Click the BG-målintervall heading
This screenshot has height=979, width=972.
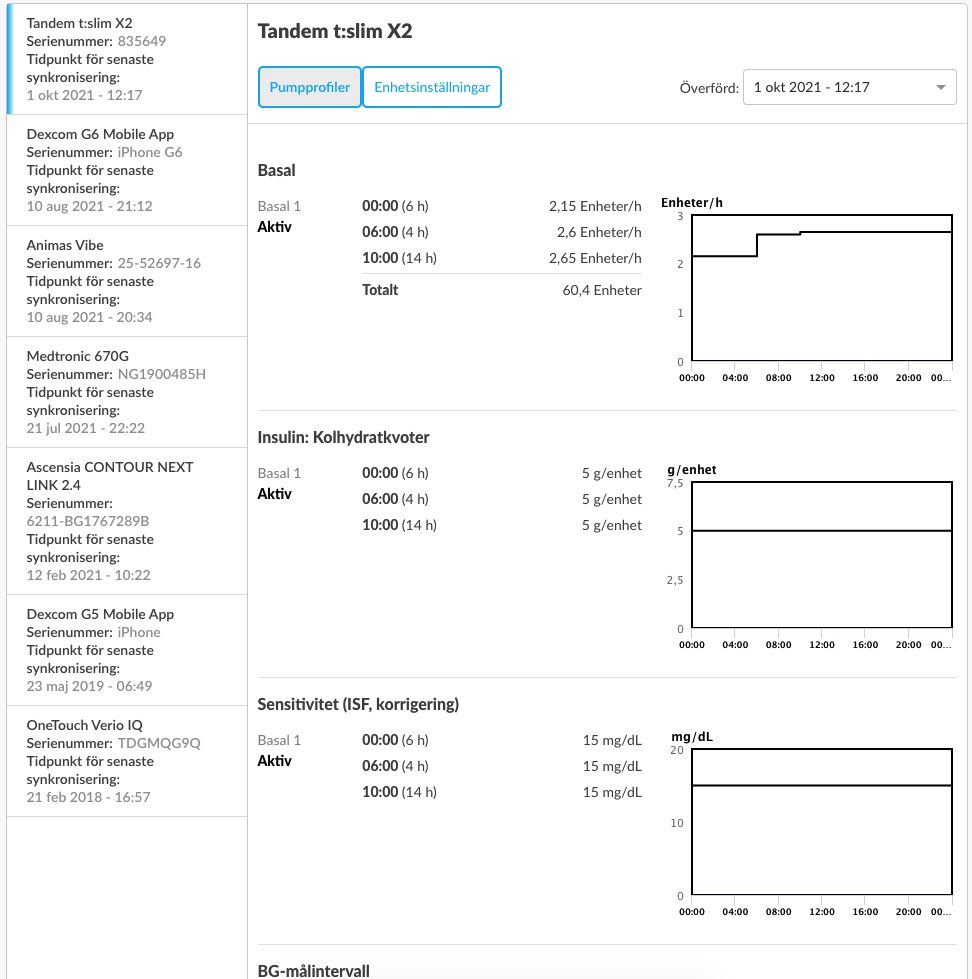(x=313, y=971)
